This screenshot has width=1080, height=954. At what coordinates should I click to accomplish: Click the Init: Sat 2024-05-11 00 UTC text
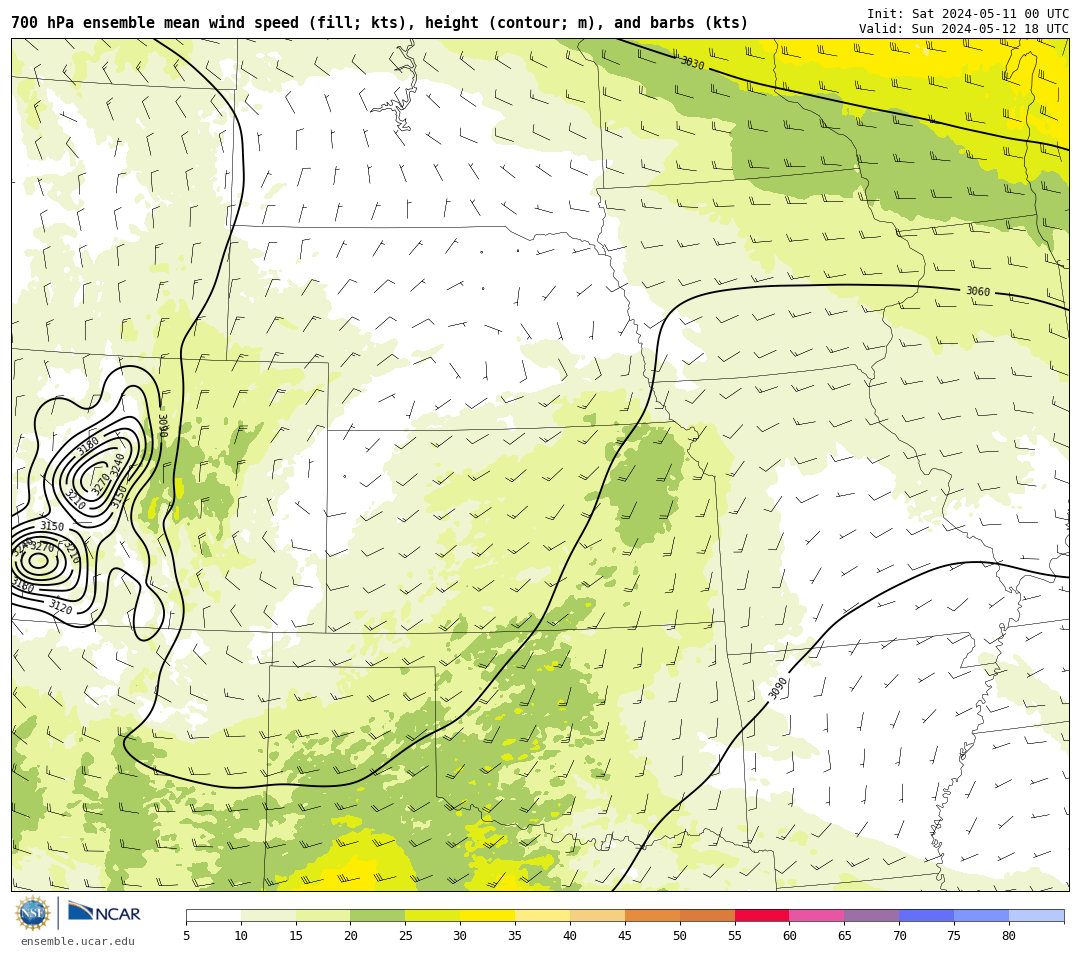968,14
